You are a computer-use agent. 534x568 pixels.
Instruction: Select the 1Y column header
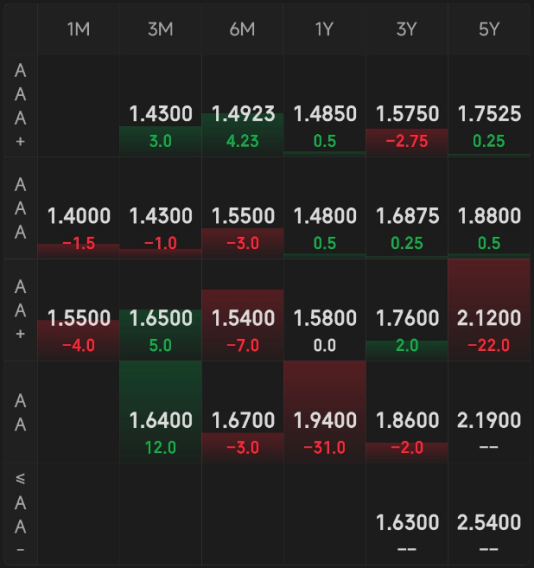[x=324, y=29]
